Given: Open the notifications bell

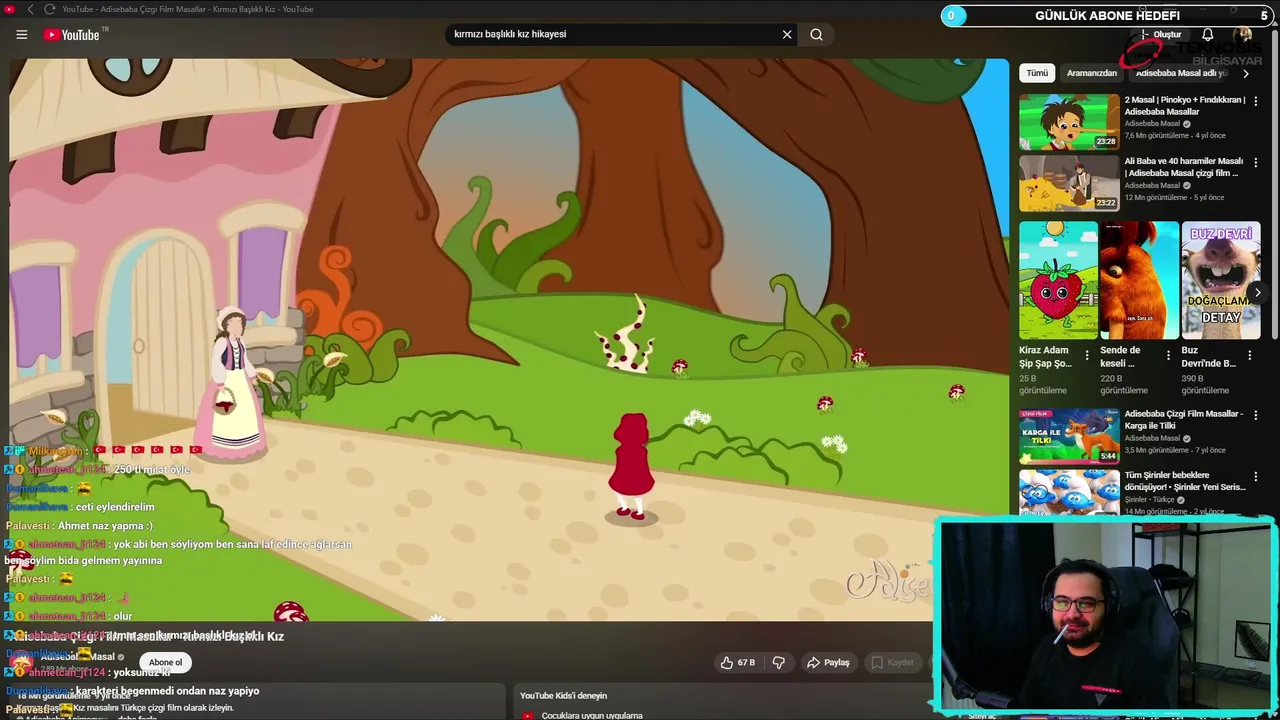Looking at the screenshot, I should pyautogui.click(x=1208, y=35).
